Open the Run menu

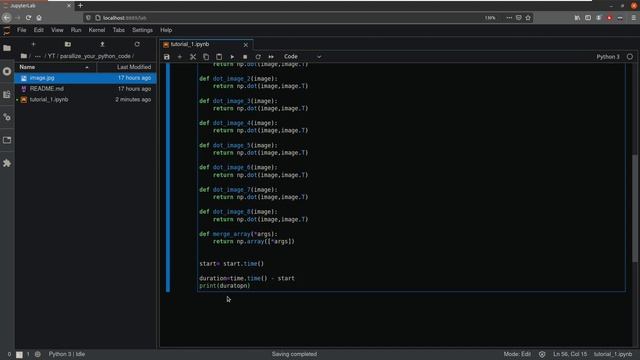[x=76, y=30]
